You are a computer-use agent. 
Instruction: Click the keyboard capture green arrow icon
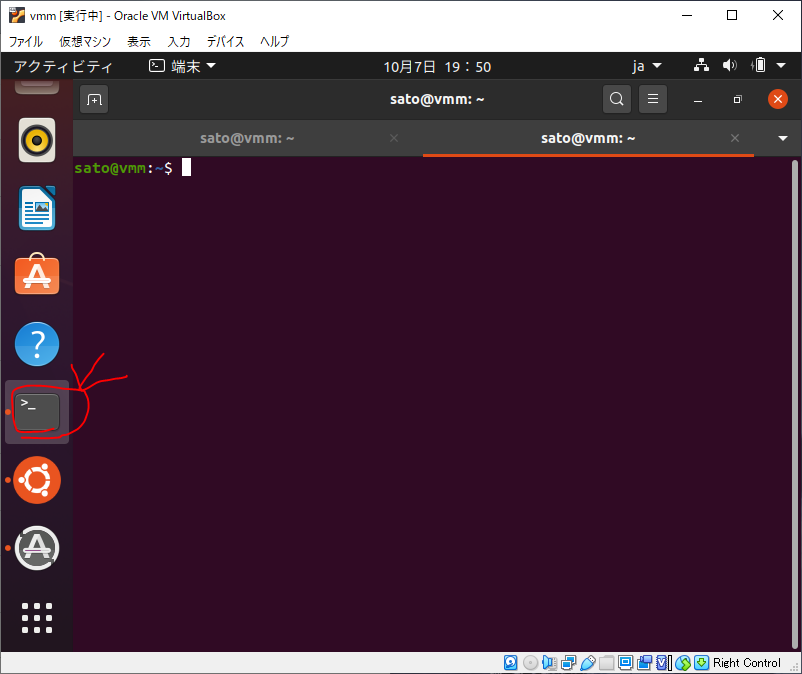coord(702,663)
